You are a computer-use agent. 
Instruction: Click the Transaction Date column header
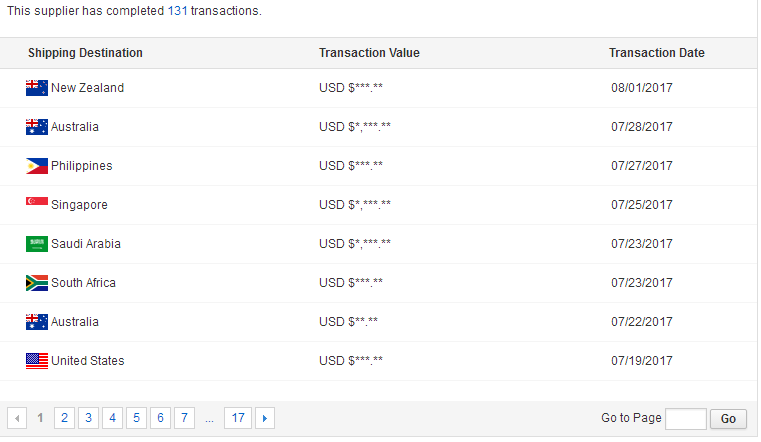coord(656,53)
